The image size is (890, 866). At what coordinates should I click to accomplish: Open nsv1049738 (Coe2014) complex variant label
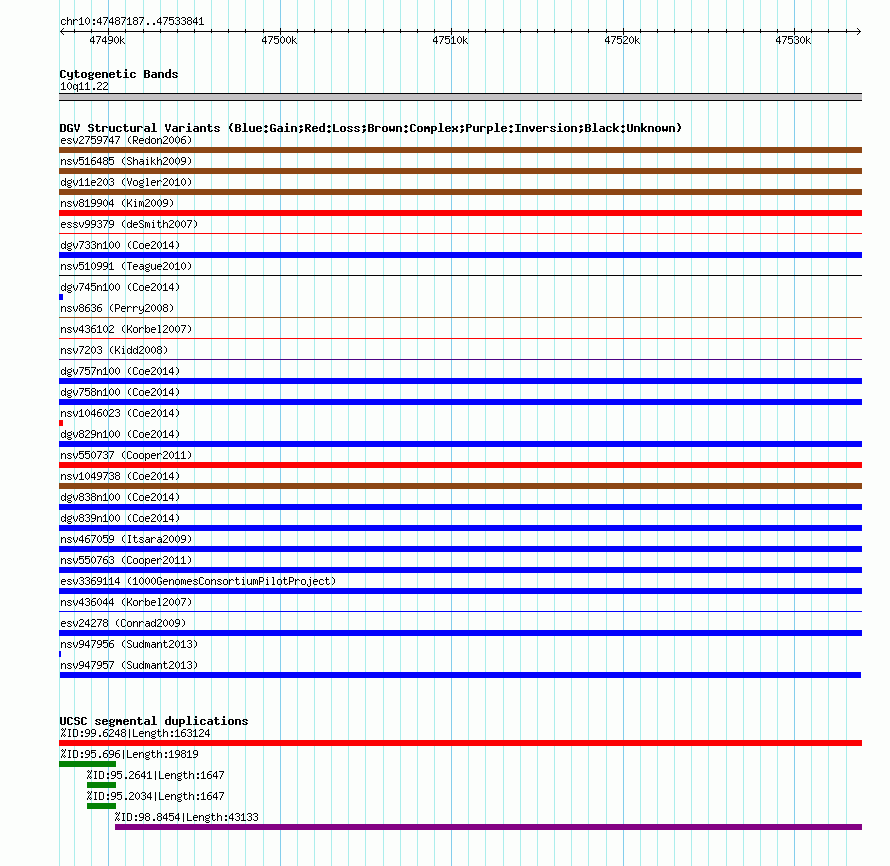(x=120, y=476)
